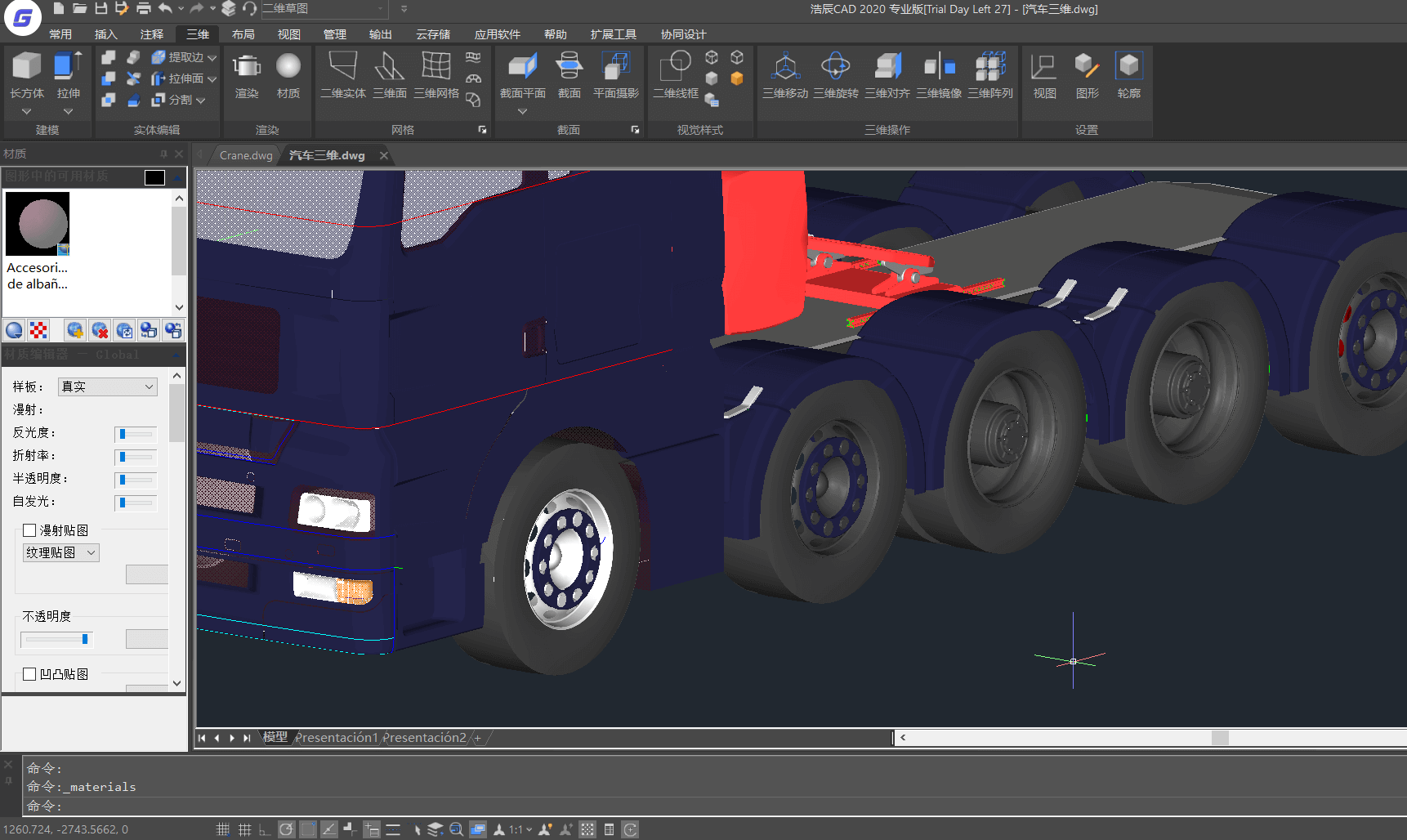Click the command line input field
Screen dimensions: 1407x840
tap(714, 806)
